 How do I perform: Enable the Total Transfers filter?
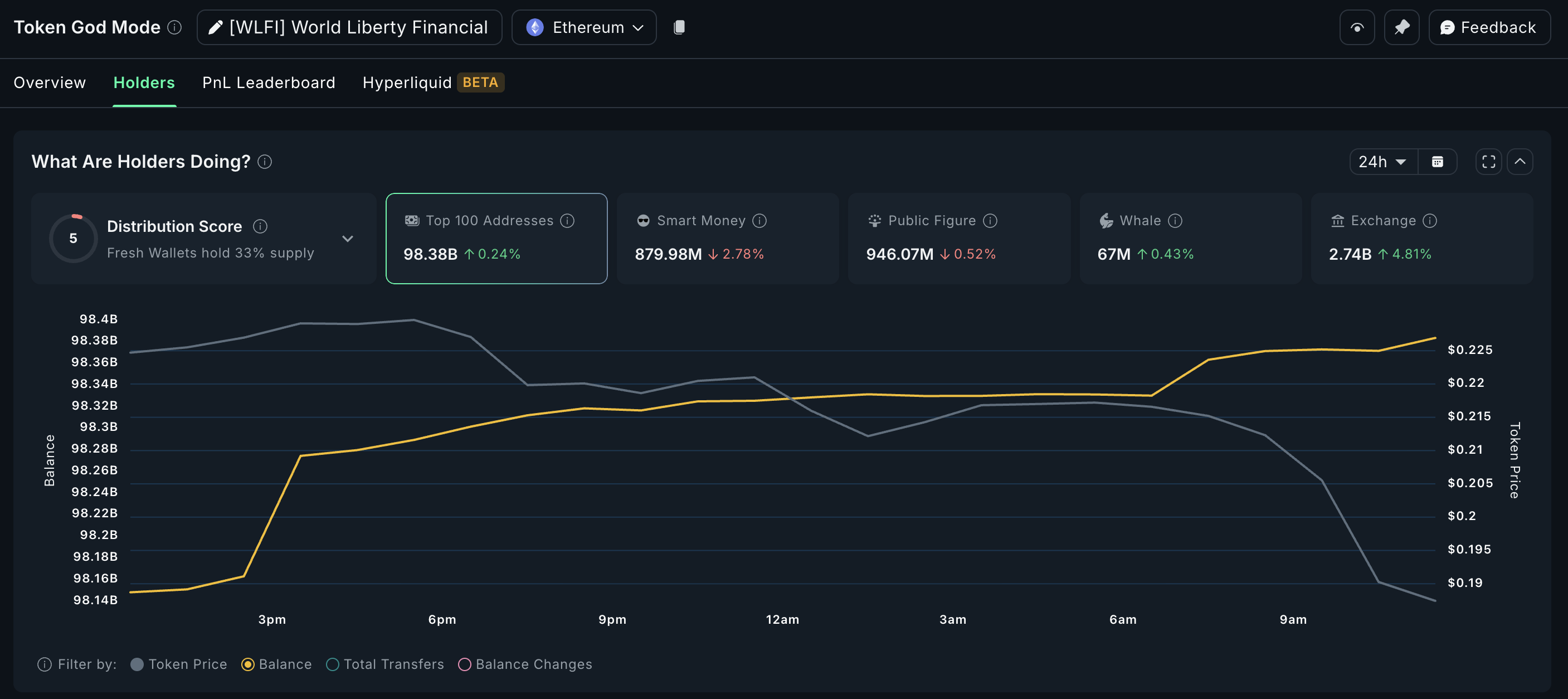pyautogui.click(x=332, y=664)
